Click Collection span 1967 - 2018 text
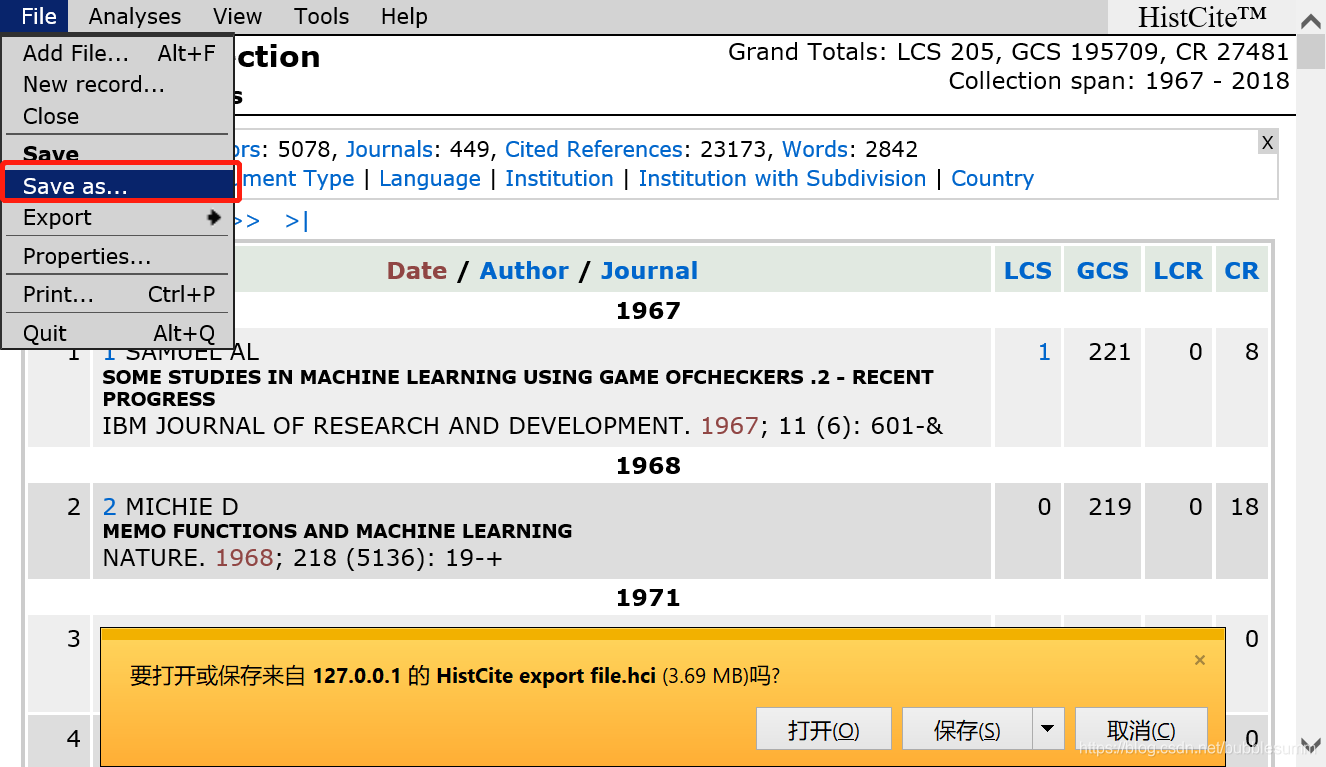The width and height of the screenshot is (1326, 767). coord(1119,81)
